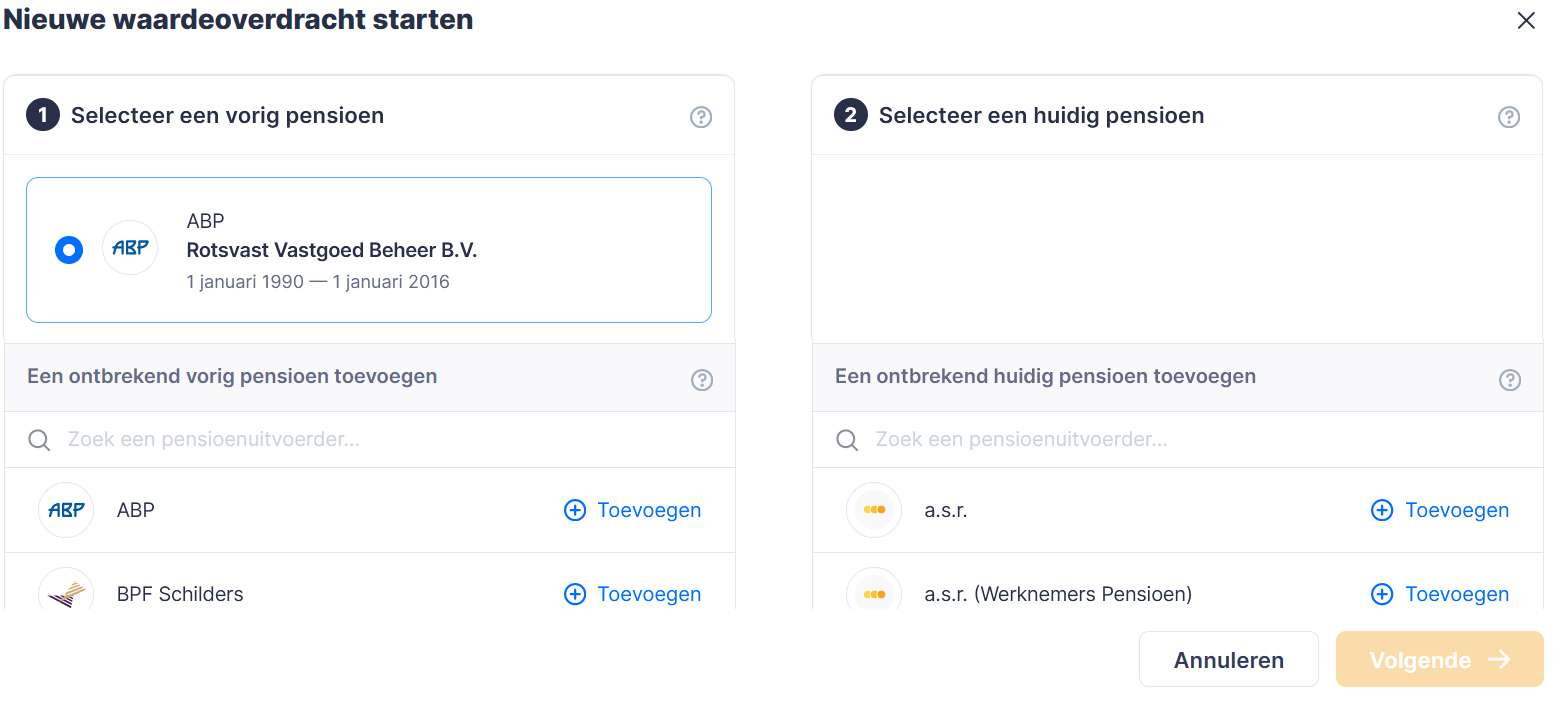Click the BPF Schilders logo
Viewport: 1563px width, 720px height.
pyautogui.click(x=66, y=592)
